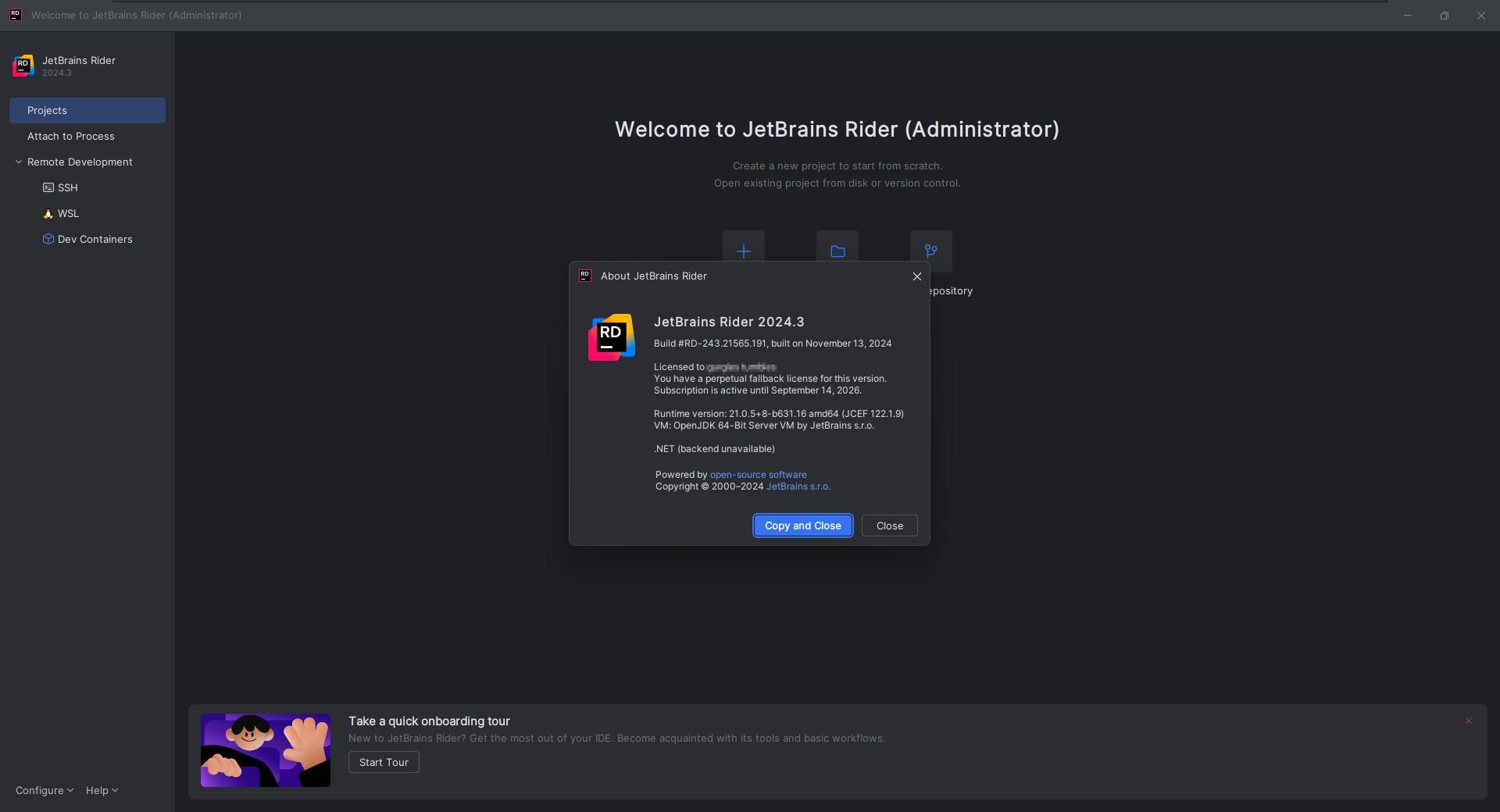Select the Projects tab
The height and width of the screenshot is (812, 1500).
coord(87,110)
